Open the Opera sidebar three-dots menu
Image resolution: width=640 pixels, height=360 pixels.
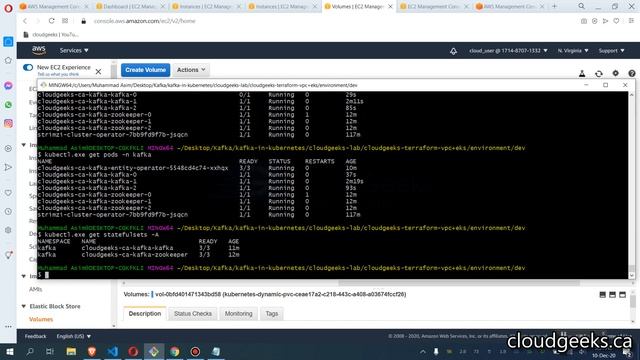click(x=8, y=327)
